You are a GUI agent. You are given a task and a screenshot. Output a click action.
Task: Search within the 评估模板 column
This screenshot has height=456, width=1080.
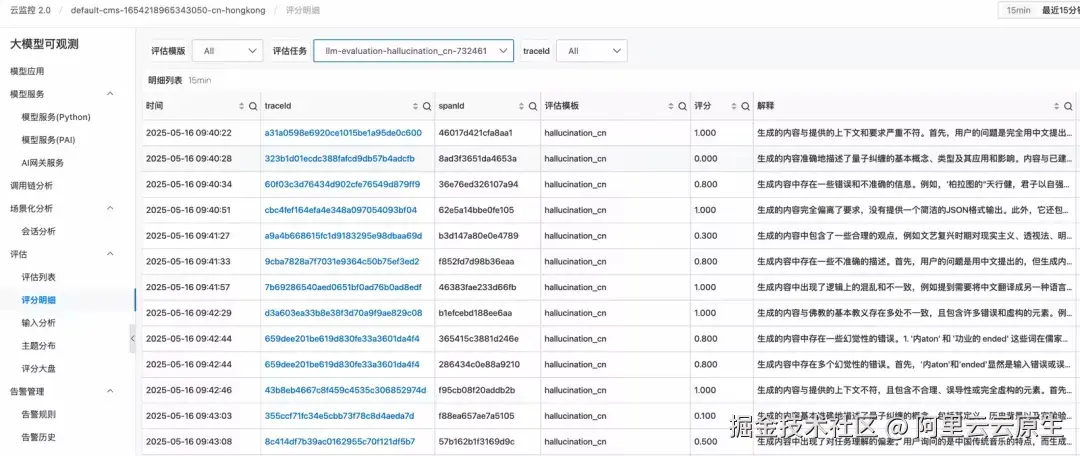[x=683, y=107]
